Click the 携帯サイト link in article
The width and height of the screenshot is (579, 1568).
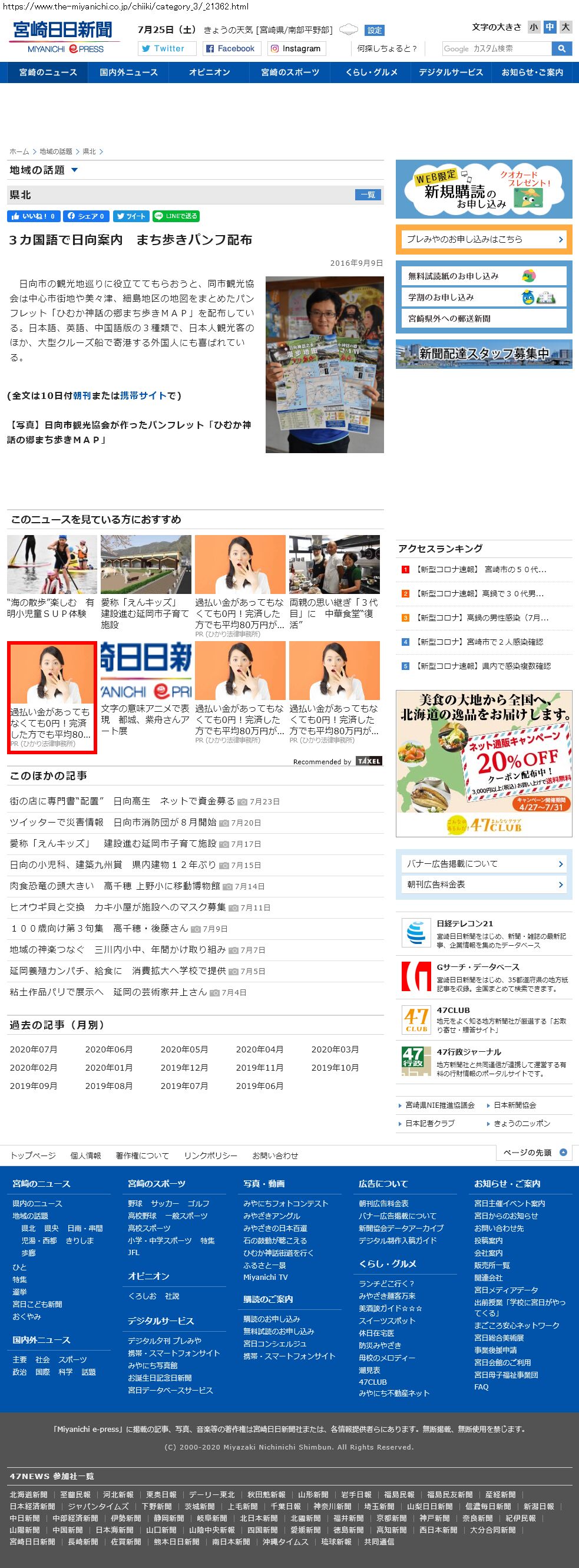pos(143,395)
